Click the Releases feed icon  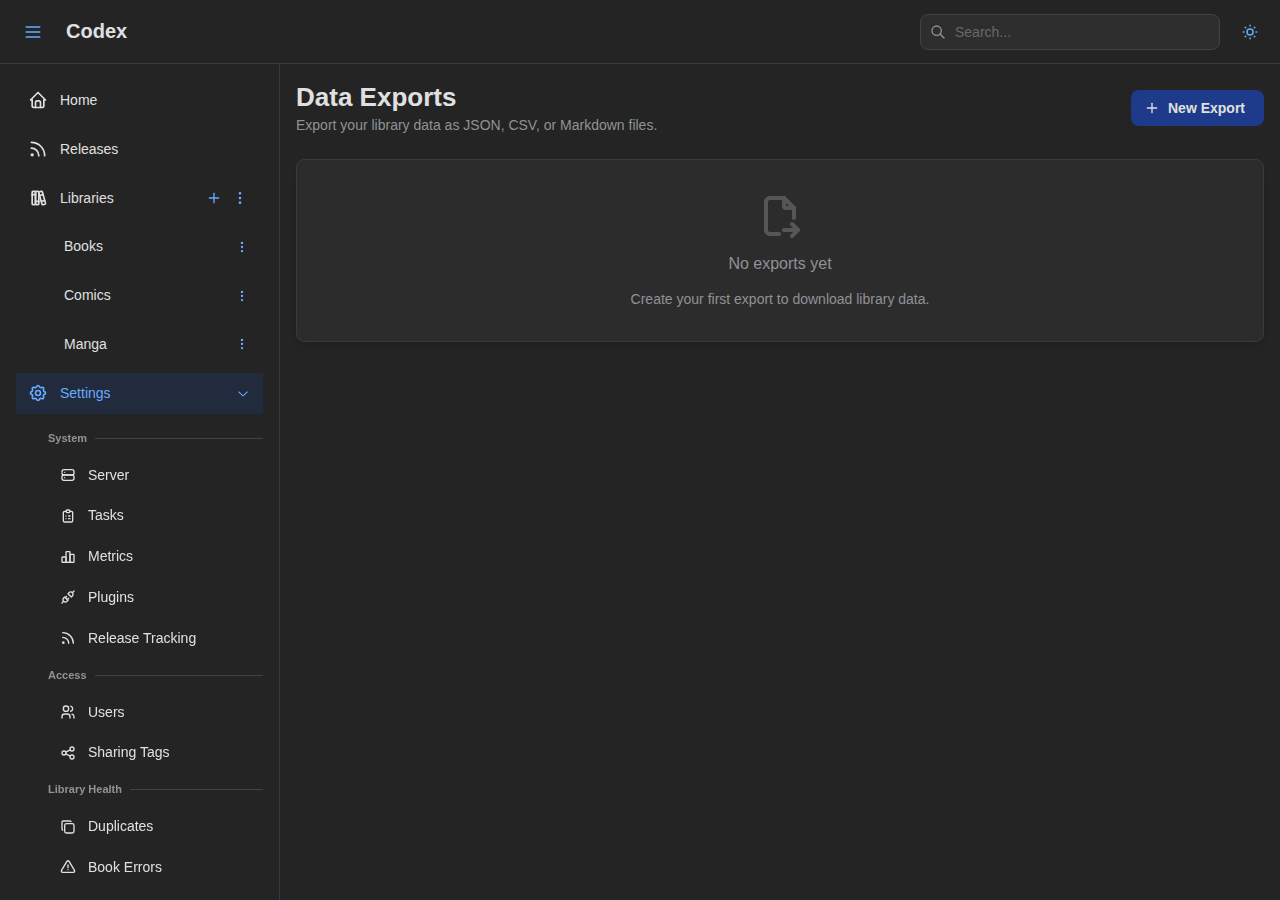pyautogui.click(x=38, y=149)
